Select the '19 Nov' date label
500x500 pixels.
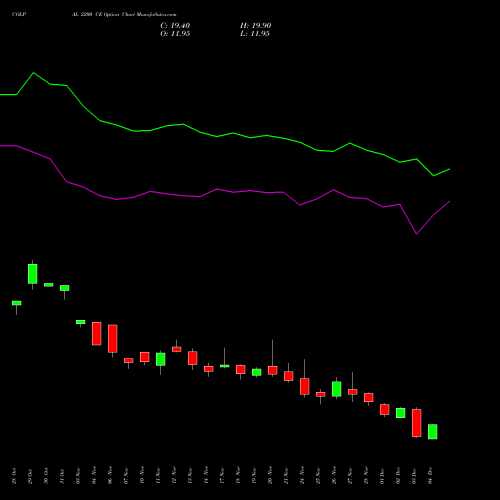tap(254, 476)
